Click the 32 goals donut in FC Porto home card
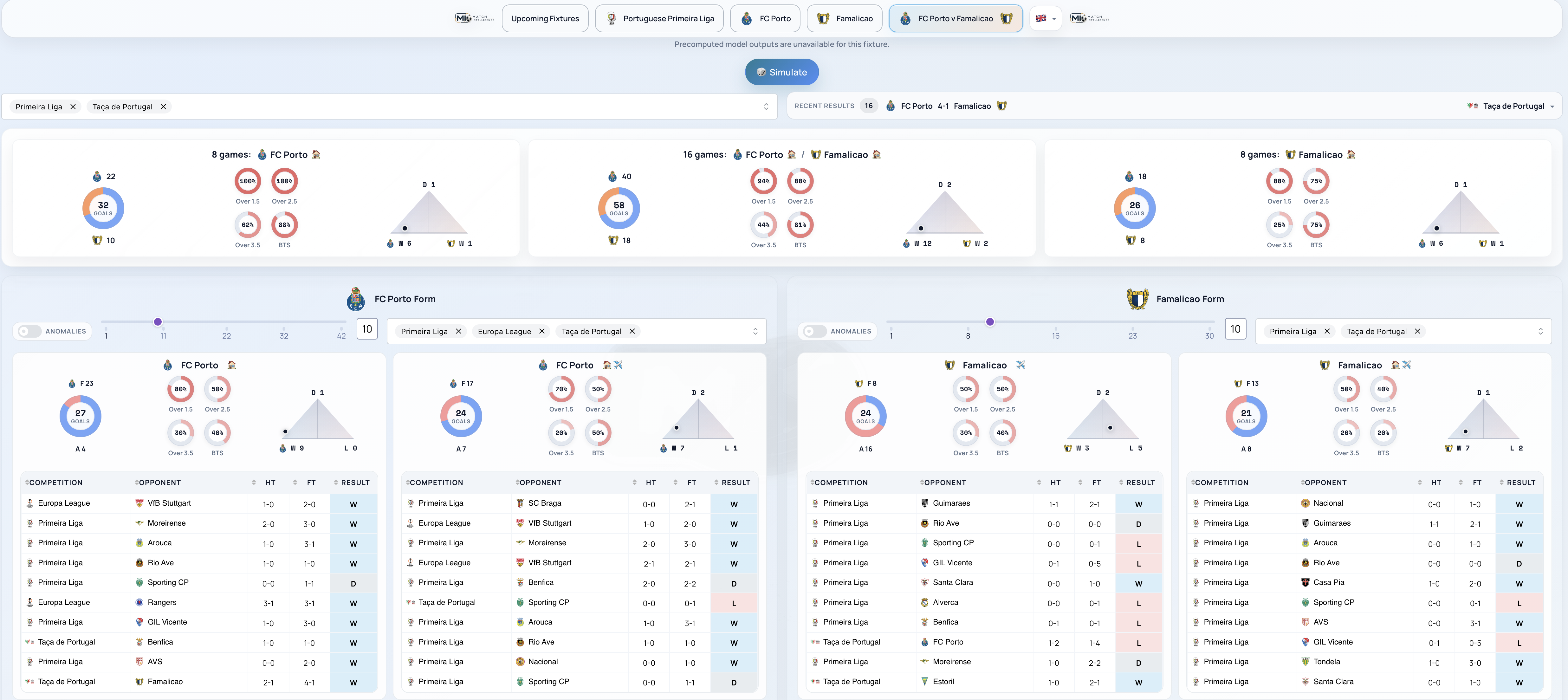The width and height of the screenshot is (1568, 700). (103, 208)
